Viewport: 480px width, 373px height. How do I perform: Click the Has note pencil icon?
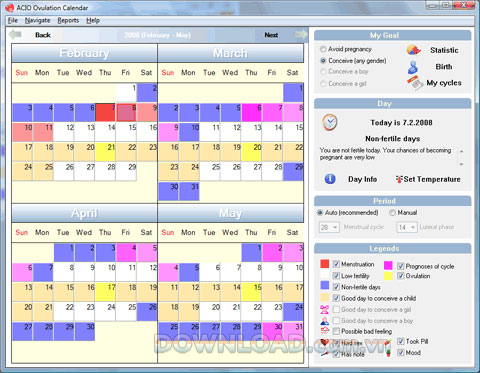[324, 354]
